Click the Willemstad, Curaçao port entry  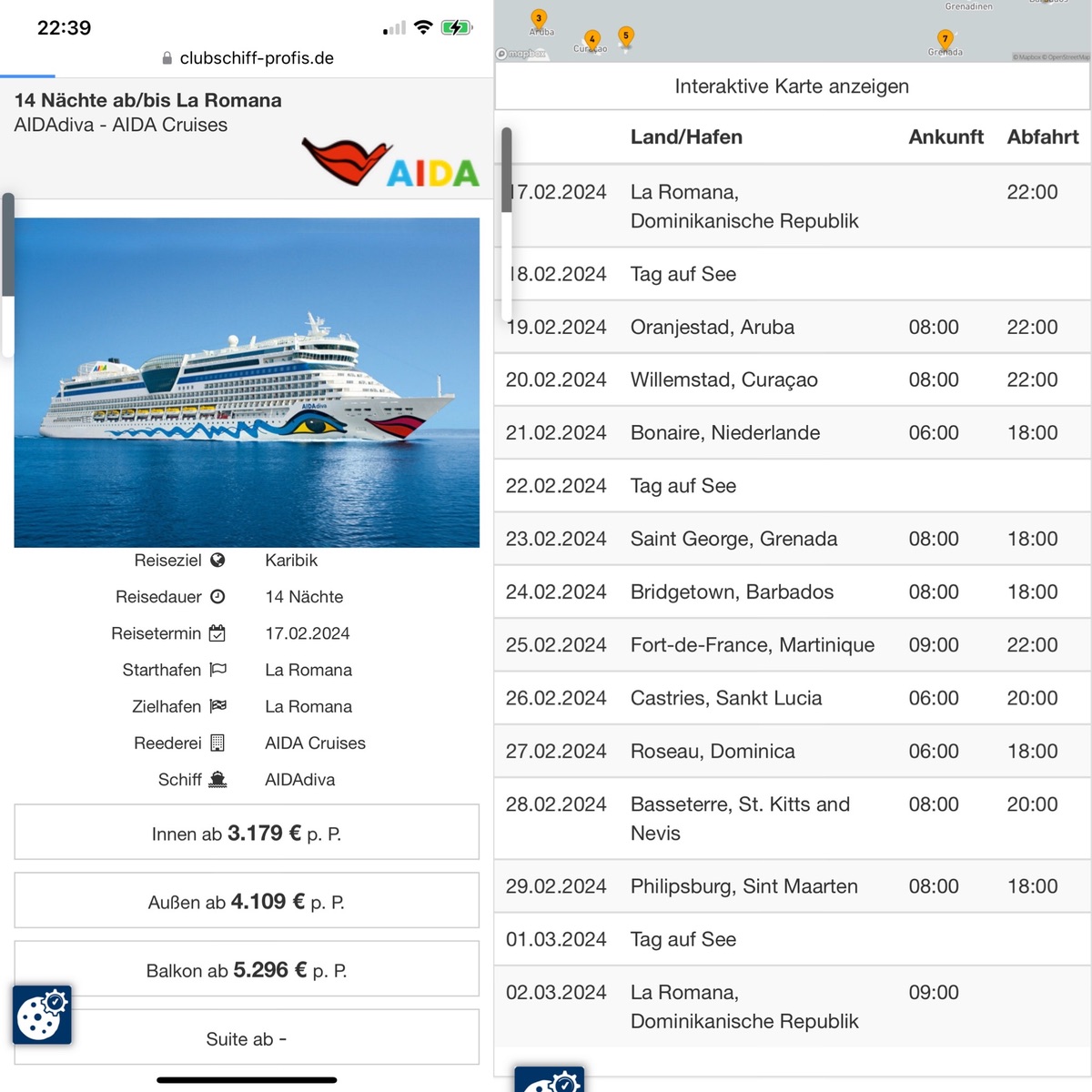click(723, 380)
